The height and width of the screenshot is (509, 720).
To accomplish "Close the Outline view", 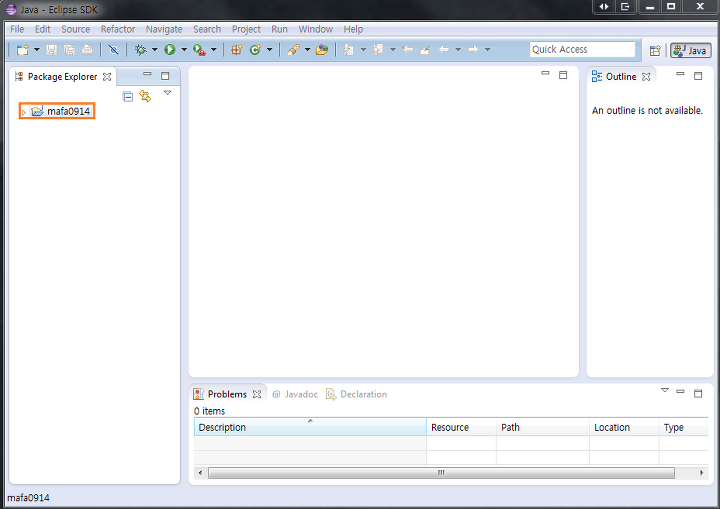I will [646, 77].
